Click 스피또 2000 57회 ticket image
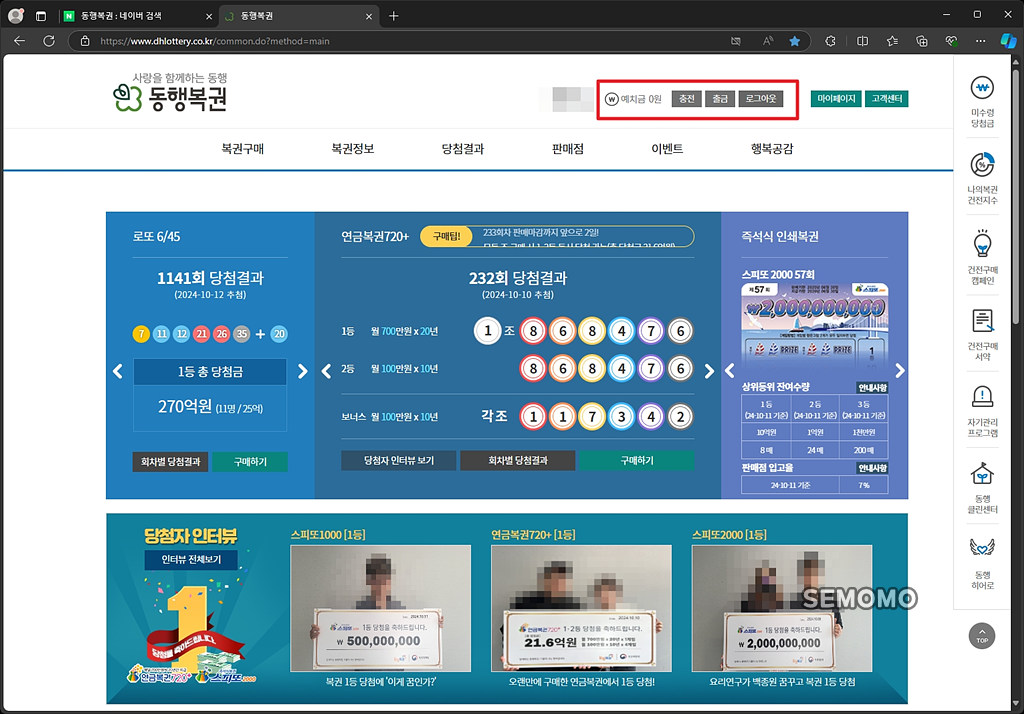This screenshot has width=1024, height=714. pyautogui.click(x=814, y=324)
